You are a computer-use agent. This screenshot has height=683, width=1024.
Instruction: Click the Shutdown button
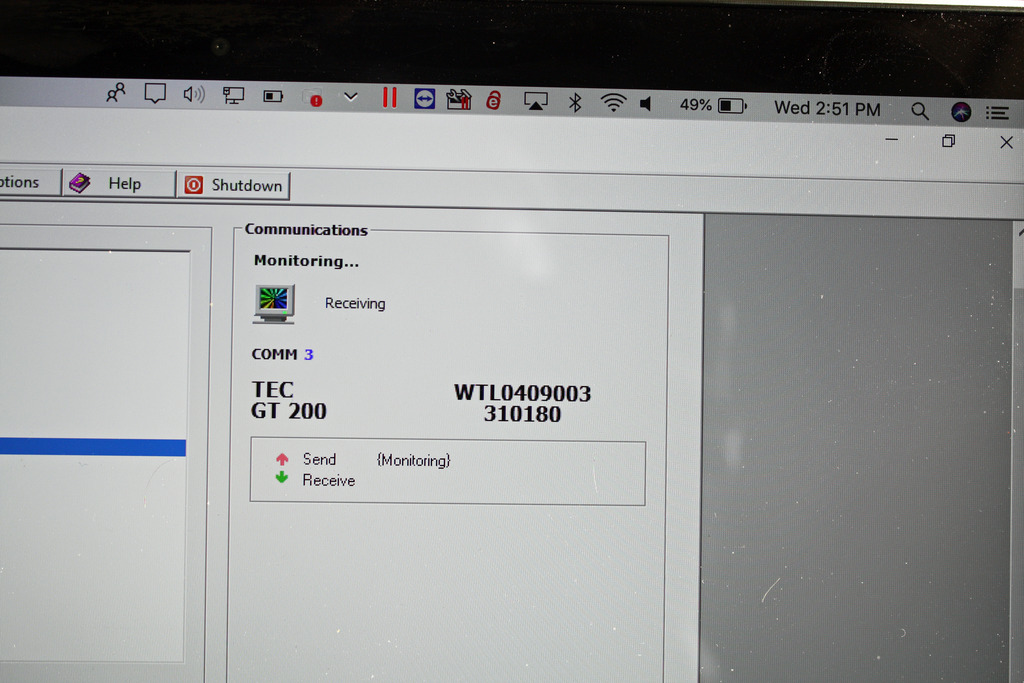pos(234,185)
